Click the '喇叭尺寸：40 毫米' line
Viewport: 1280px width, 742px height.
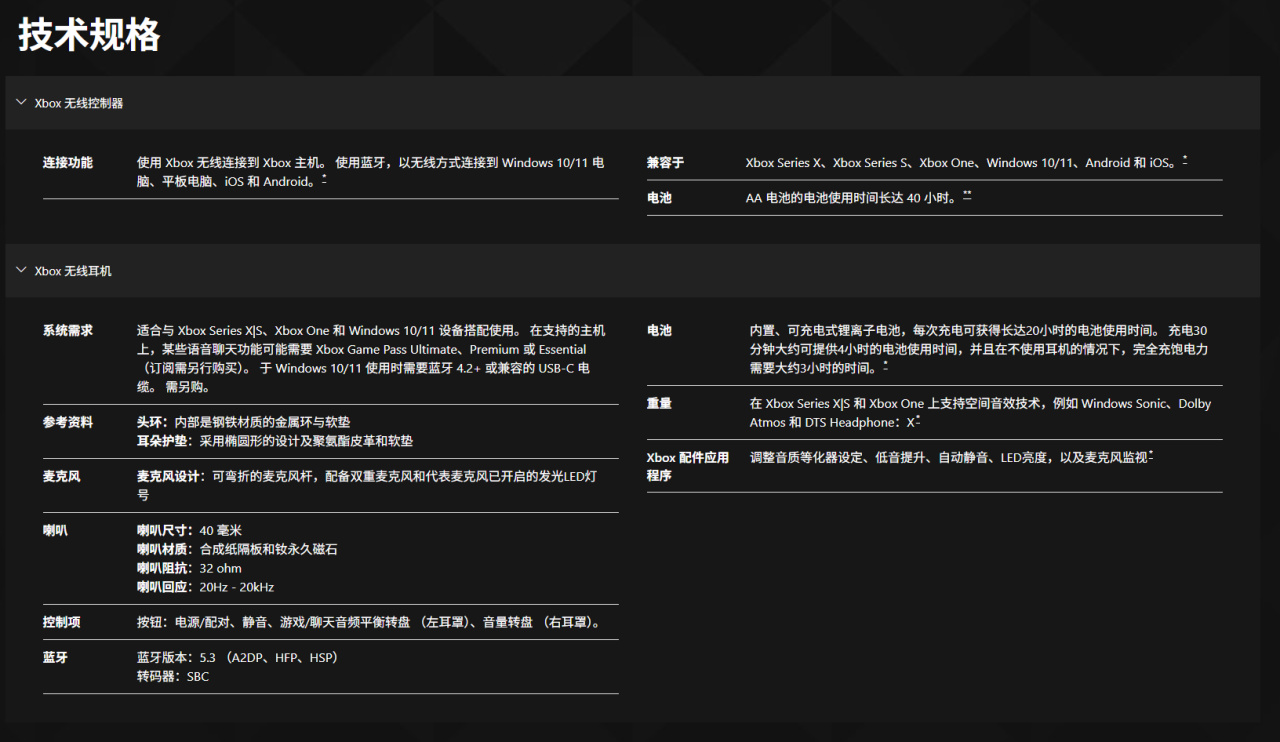(190, 531)
